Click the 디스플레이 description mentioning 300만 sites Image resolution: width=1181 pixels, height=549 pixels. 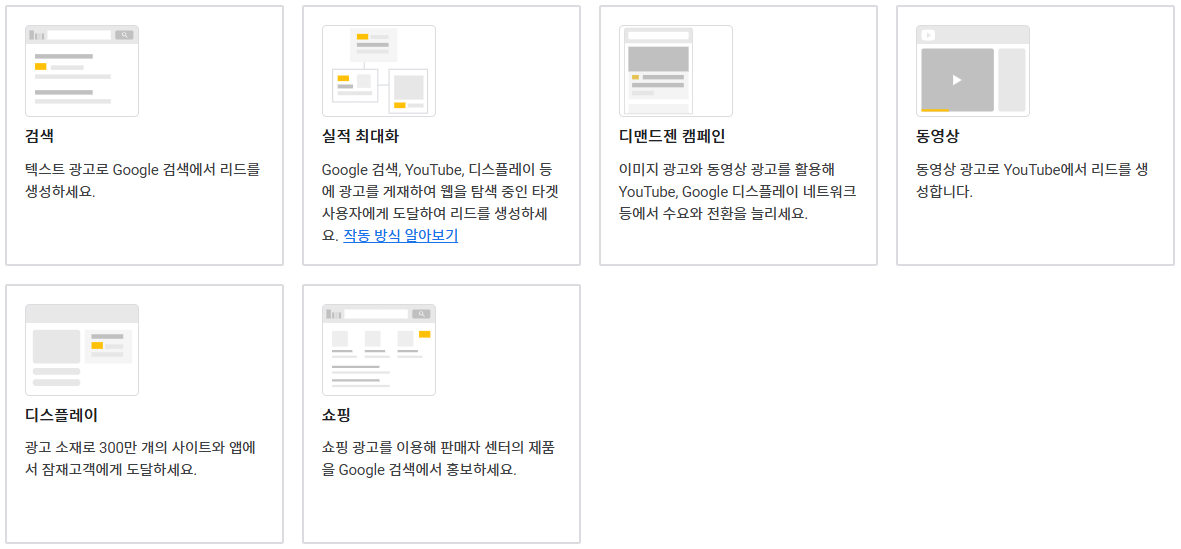click(142, 458)
